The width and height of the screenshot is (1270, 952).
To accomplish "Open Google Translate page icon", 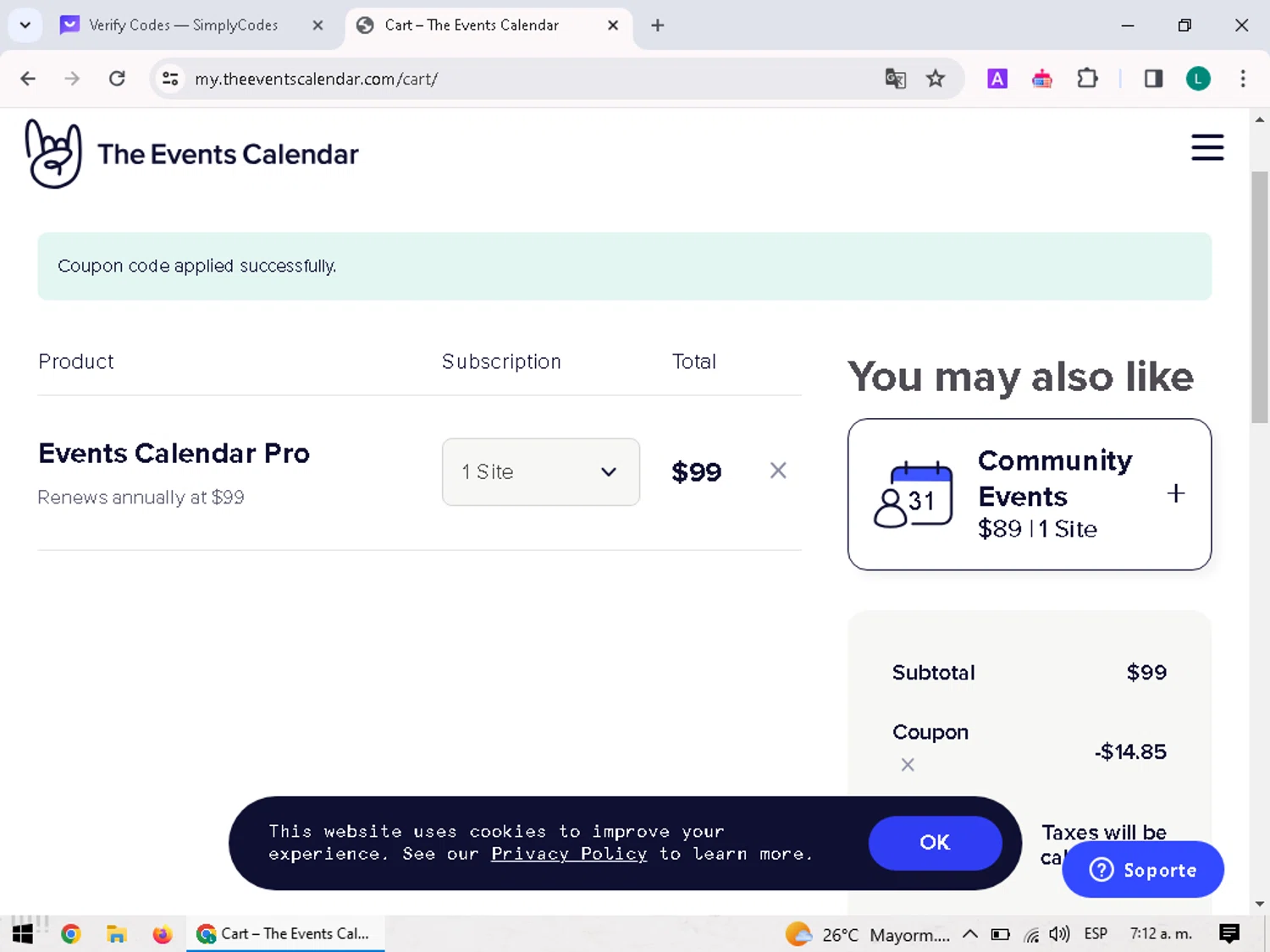I will [896, 79].
